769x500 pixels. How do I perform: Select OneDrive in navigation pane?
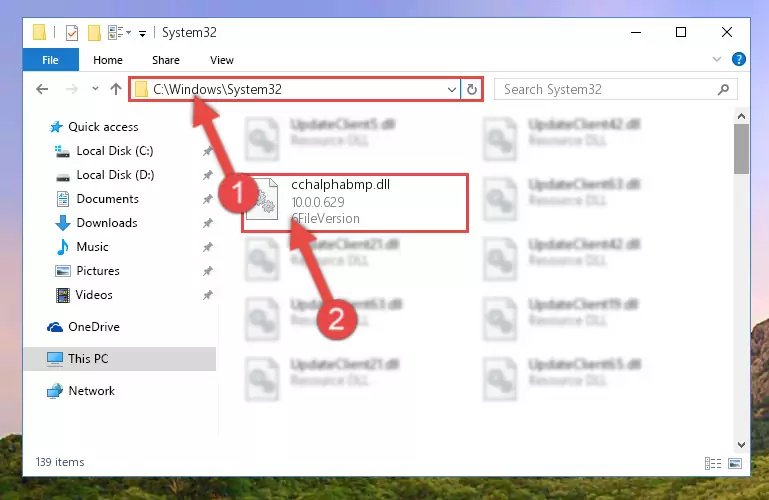coord(94,327)
